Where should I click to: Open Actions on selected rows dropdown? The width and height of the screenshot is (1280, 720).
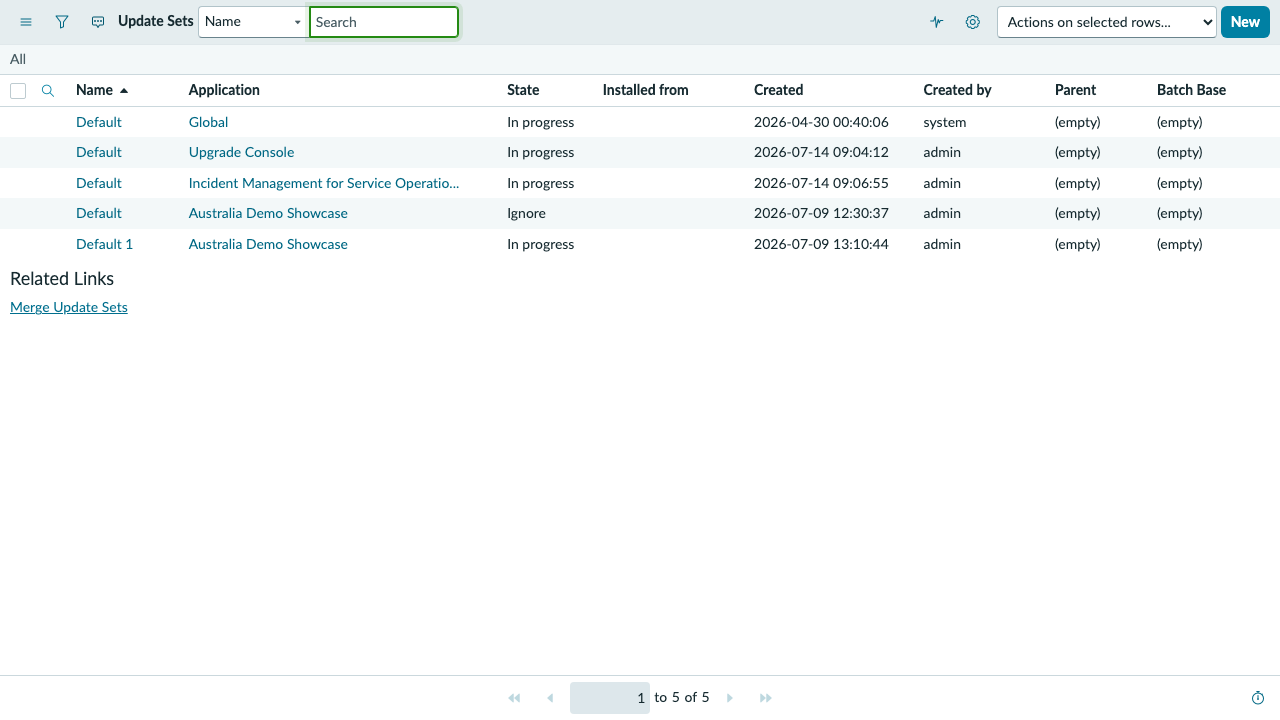(1107, 22)
